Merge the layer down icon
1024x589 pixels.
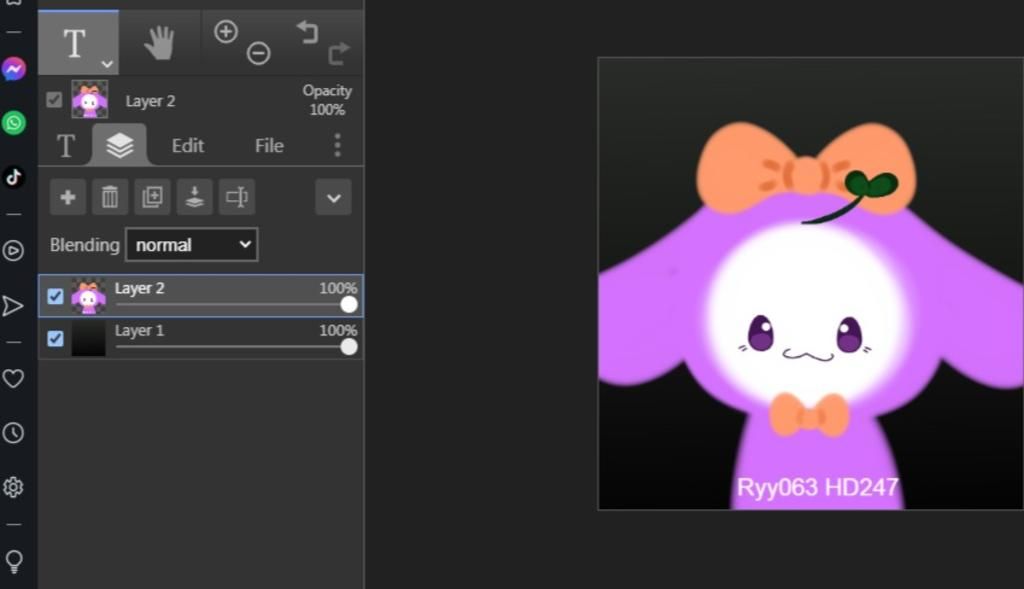pos(195,197)
